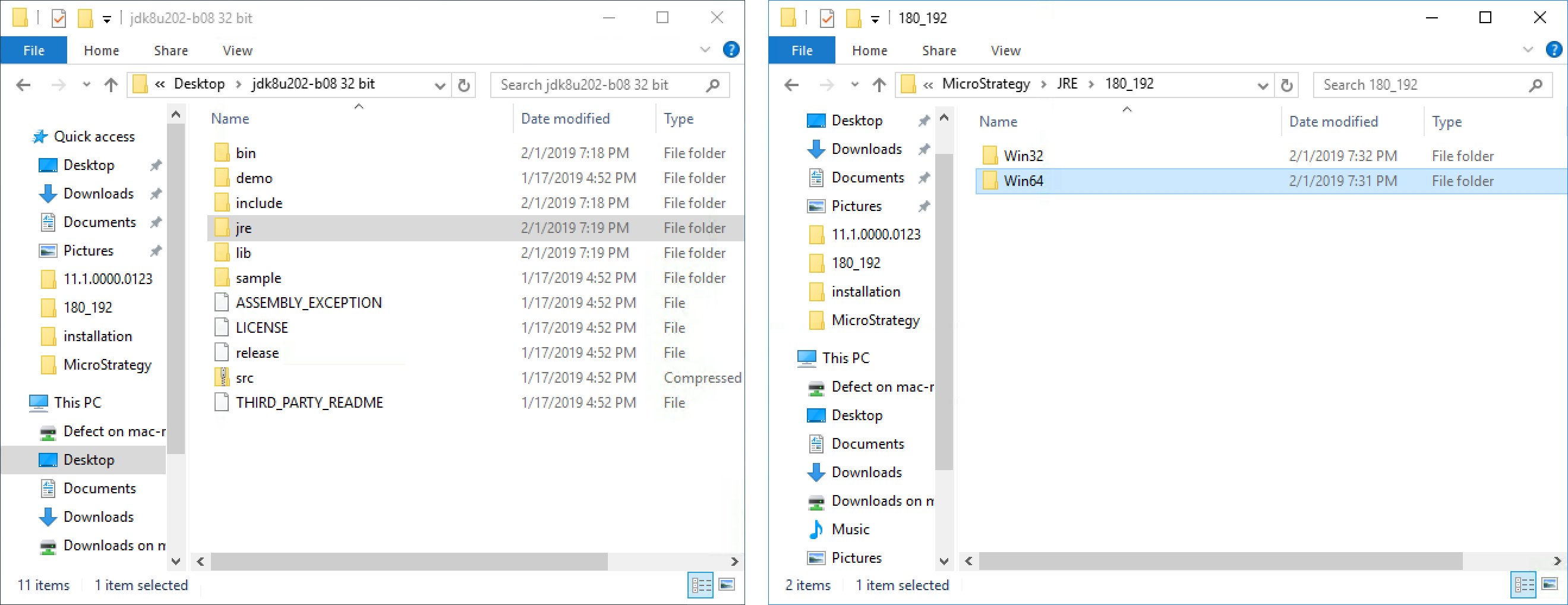Expand the ribbon in the jdk8u202 window

(705, 50)
